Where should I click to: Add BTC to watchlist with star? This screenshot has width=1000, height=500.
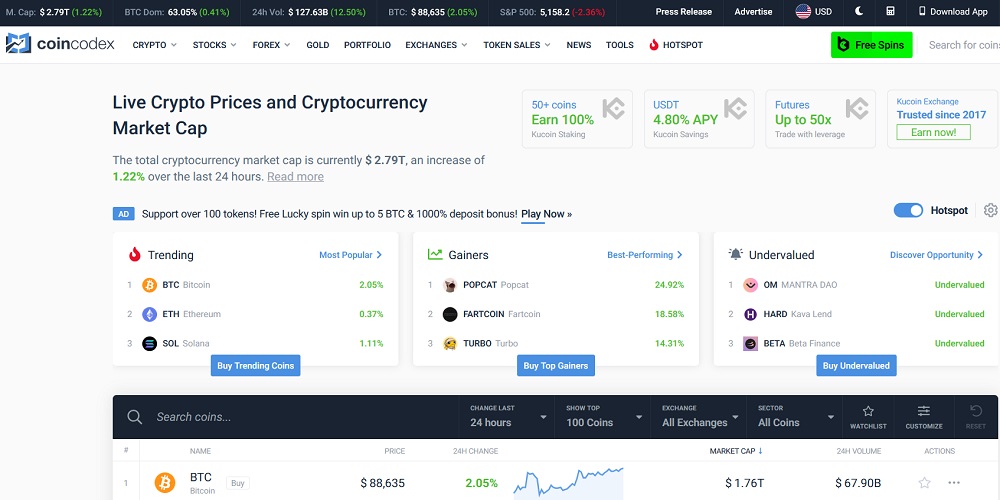pos(924,483)
